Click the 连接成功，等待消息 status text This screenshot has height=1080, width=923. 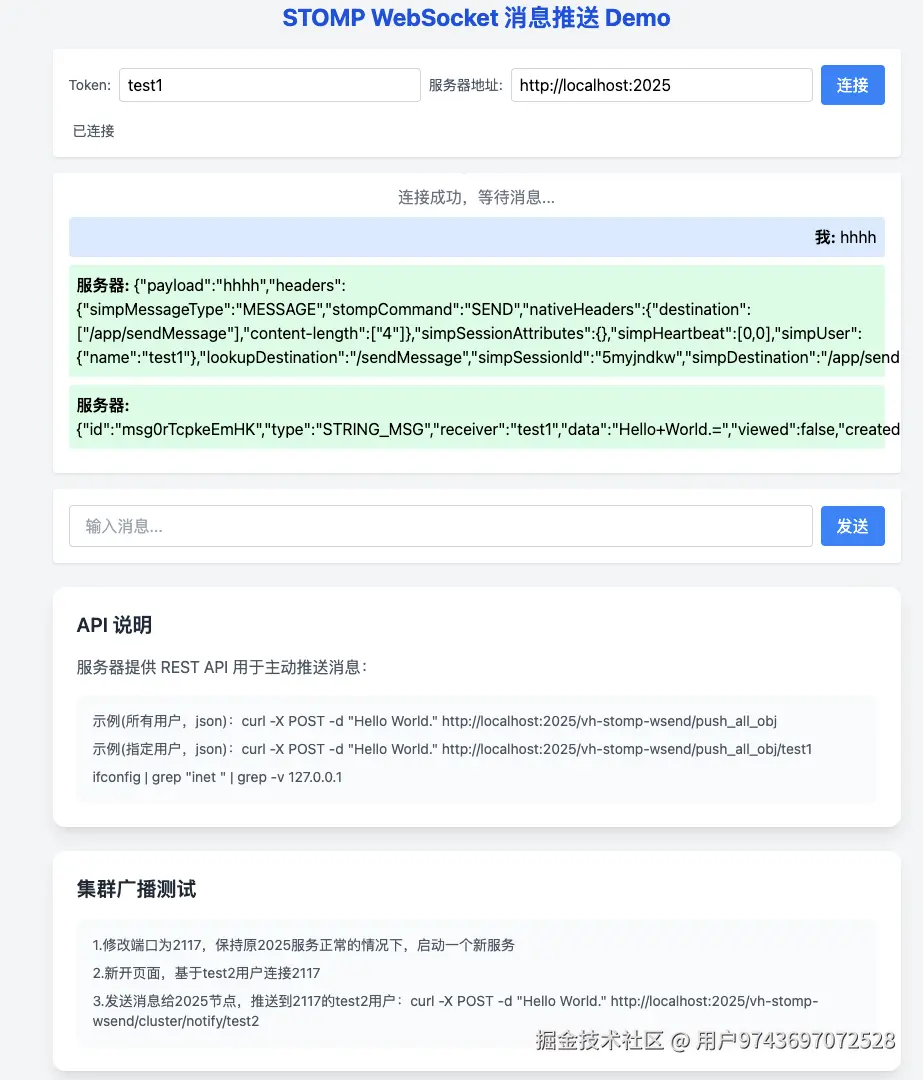[475, 197]
